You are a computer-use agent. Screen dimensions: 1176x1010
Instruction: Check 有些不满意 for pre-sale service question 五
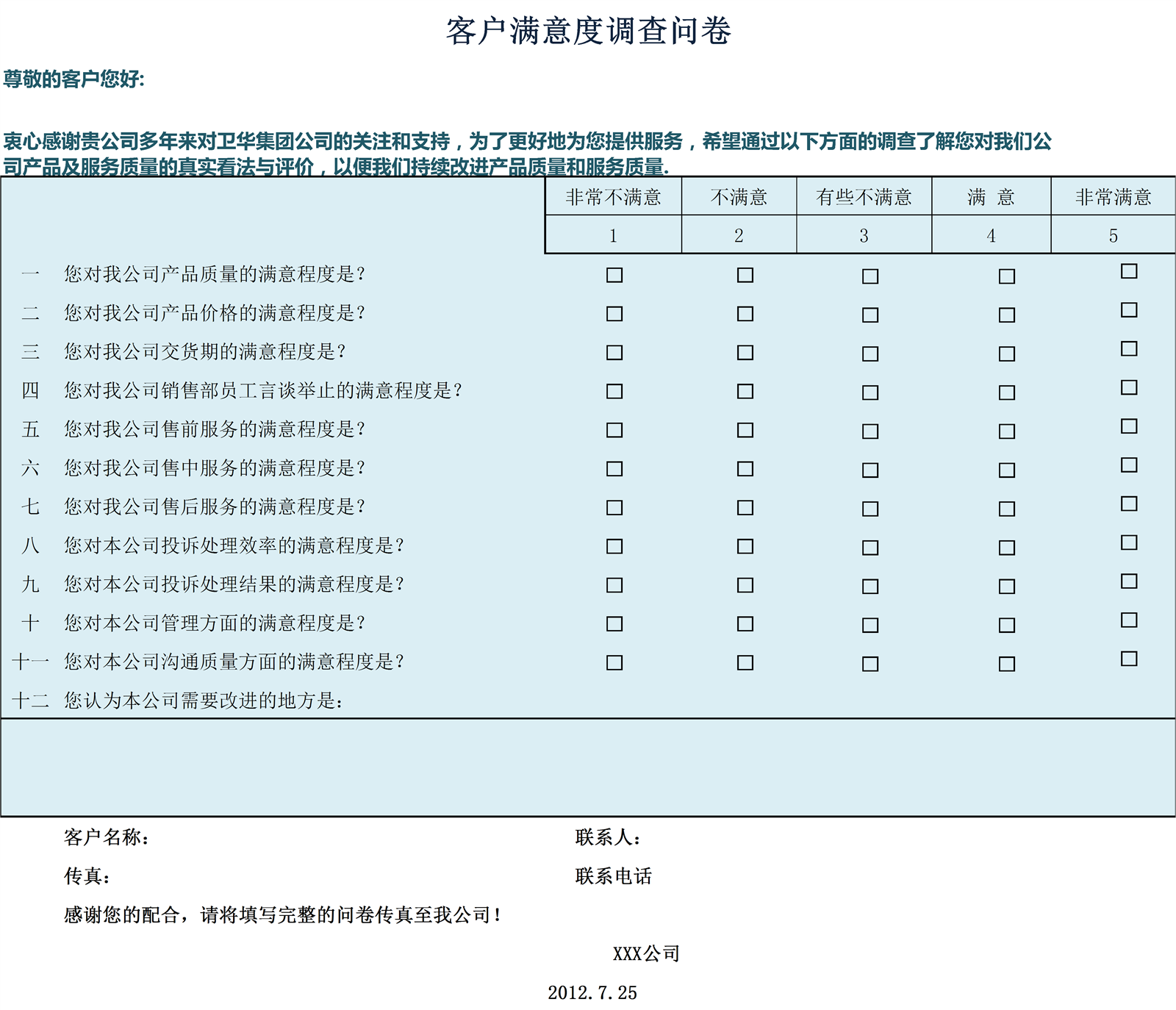tap(870, 431)
